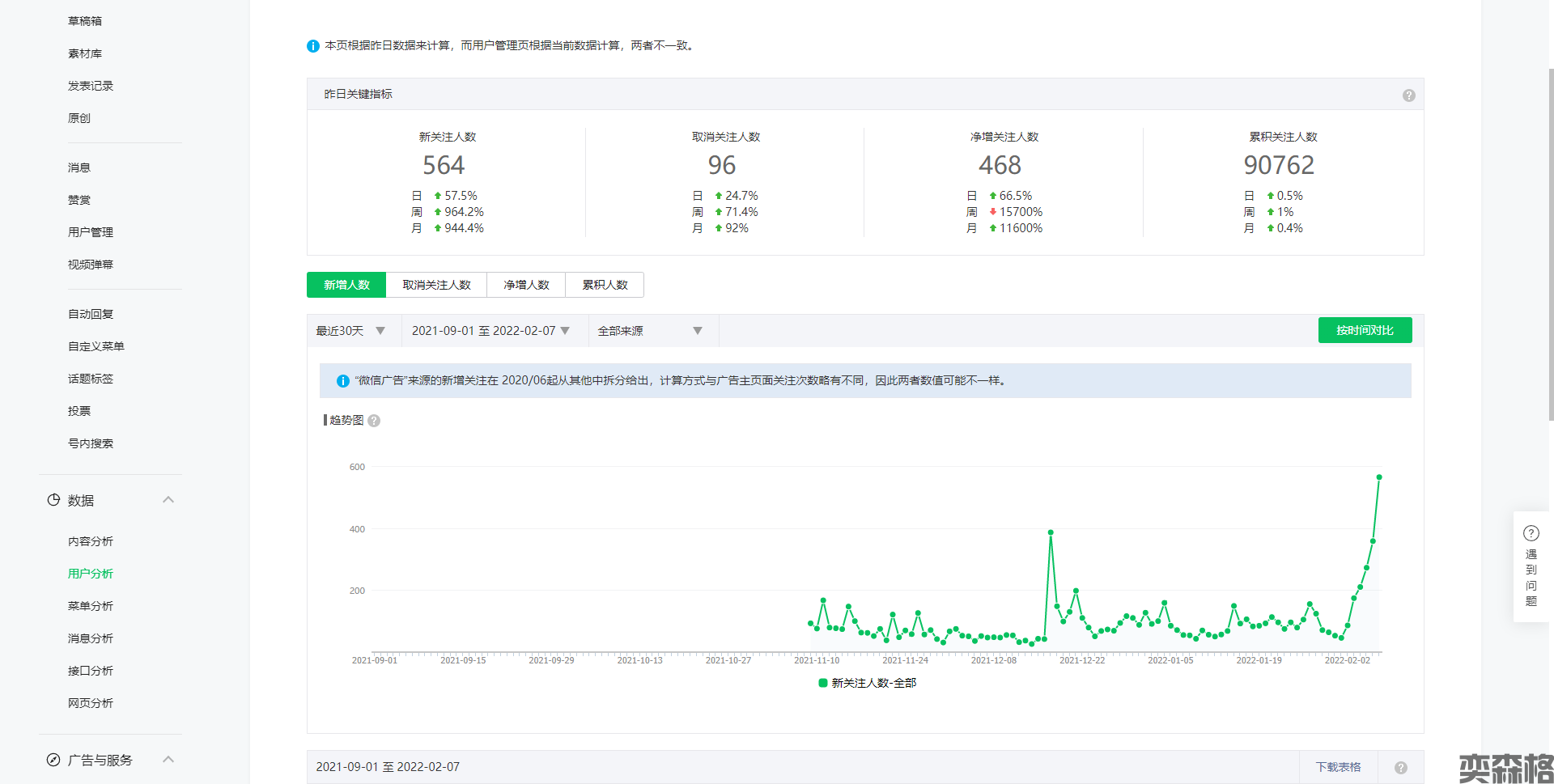Image resolution: width=1554 pixels, height=784 pixels.
Task: Open the date range picker dropdown
Action: (490, 331)
